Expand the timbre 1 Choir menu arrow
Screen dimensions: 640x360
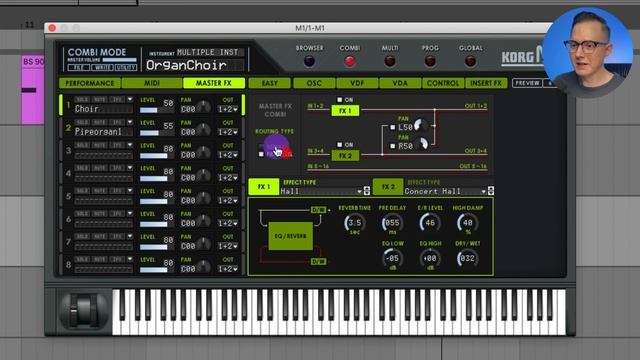coord(130,100)
